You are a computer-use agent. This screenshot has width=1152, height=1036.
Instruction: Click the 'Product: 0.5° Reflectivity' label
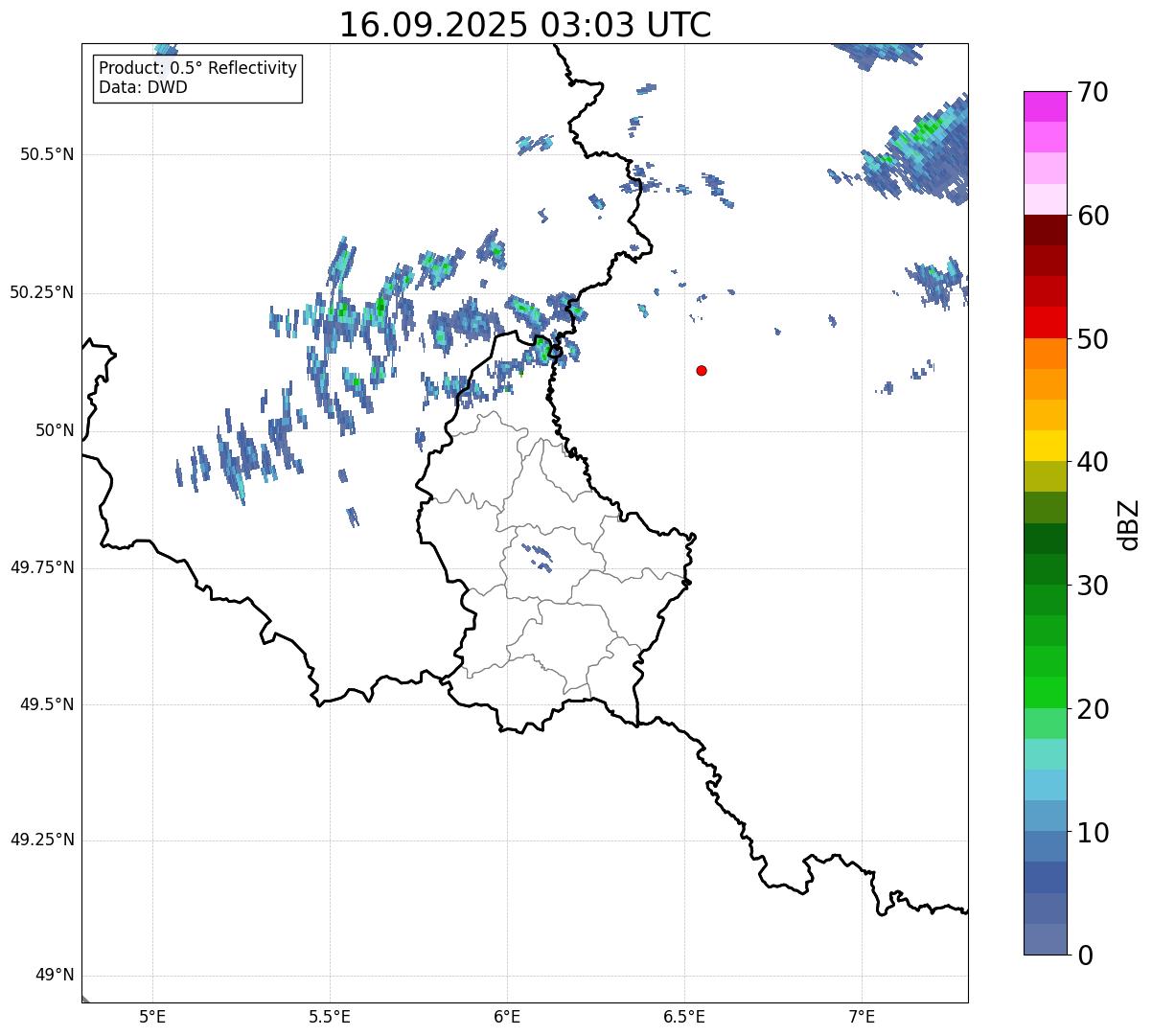[x=197, y=68]
